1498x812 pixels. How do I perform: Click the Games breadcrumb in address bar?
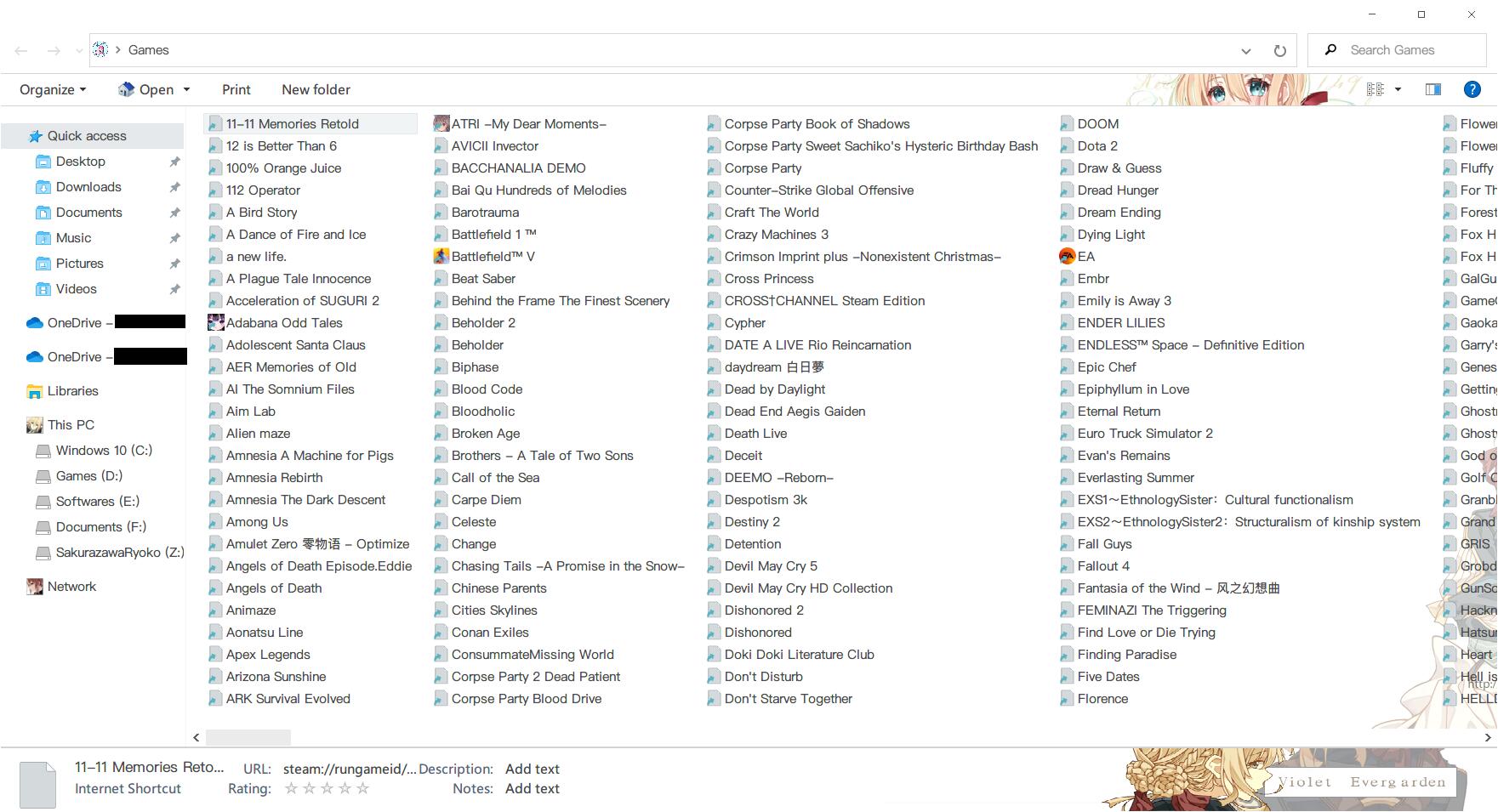148,50
